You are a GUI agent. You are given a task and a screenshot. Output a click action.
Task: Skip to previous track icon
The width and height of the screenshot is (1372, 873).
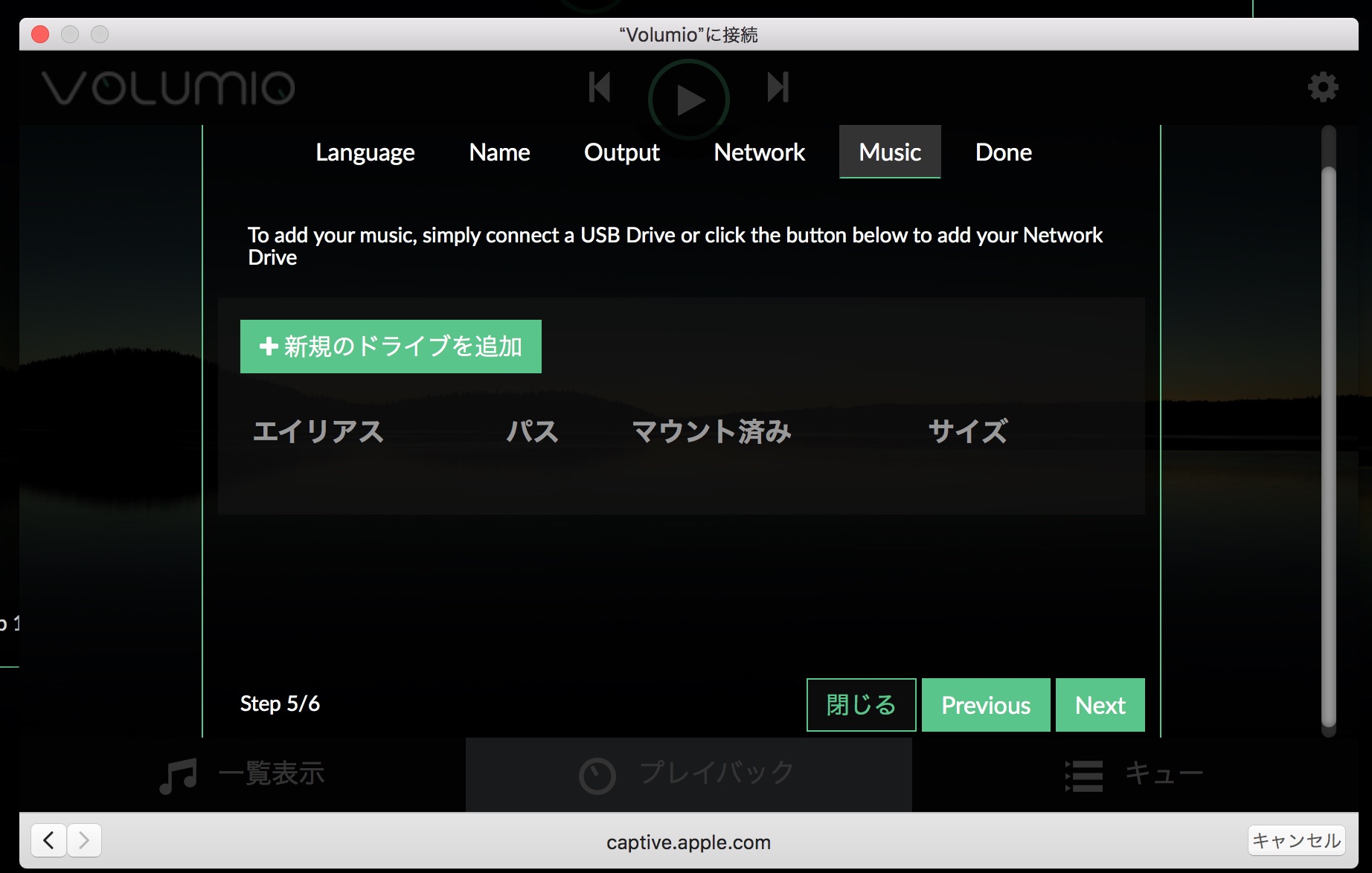[x=599, y=88]
